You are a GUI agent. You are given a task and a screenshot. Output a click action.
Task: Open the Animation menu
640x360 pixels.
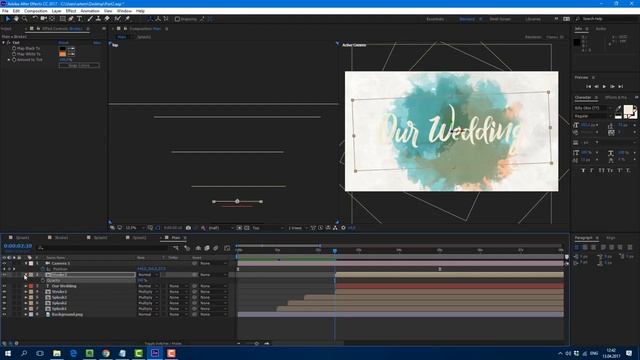[x=90, y=11]
